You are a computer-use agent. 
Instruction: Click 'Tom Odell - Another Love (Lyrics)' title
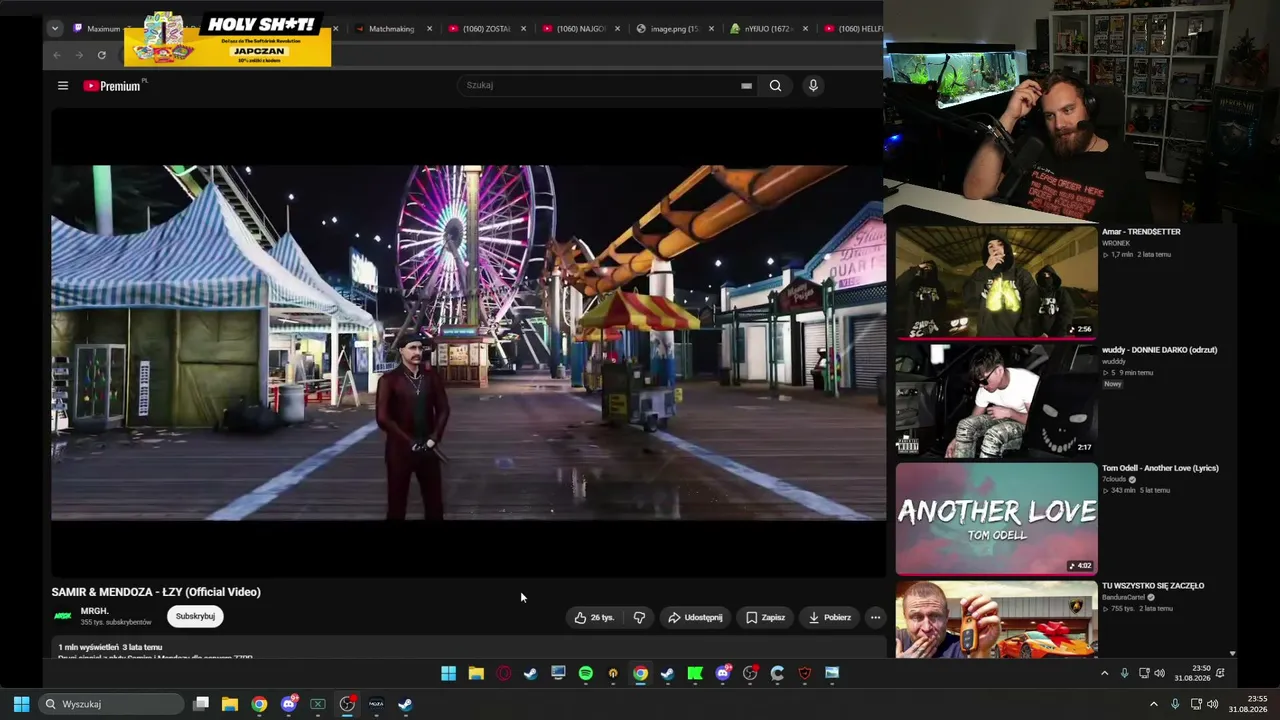1160,468
